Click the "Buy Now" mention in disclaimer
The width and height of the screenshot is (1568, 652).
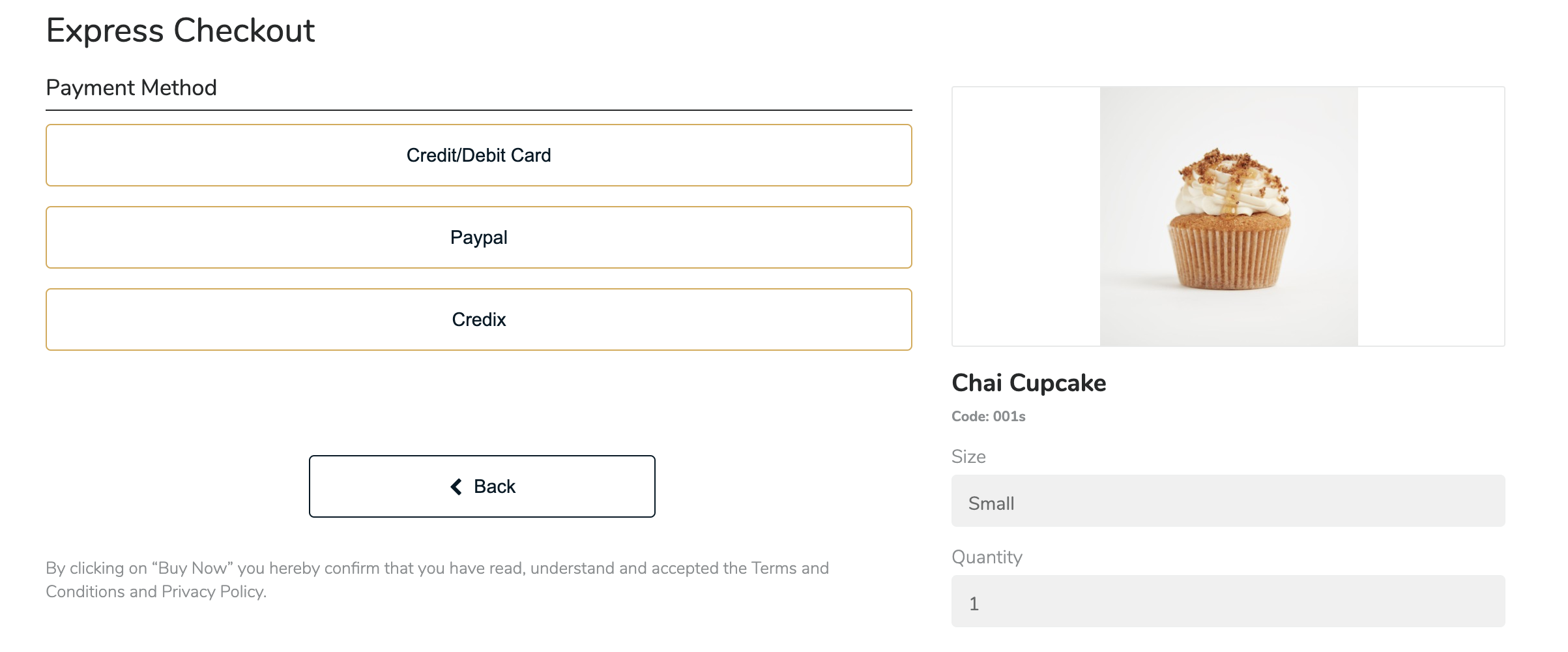pyautogui.click(x=192, y=569)
